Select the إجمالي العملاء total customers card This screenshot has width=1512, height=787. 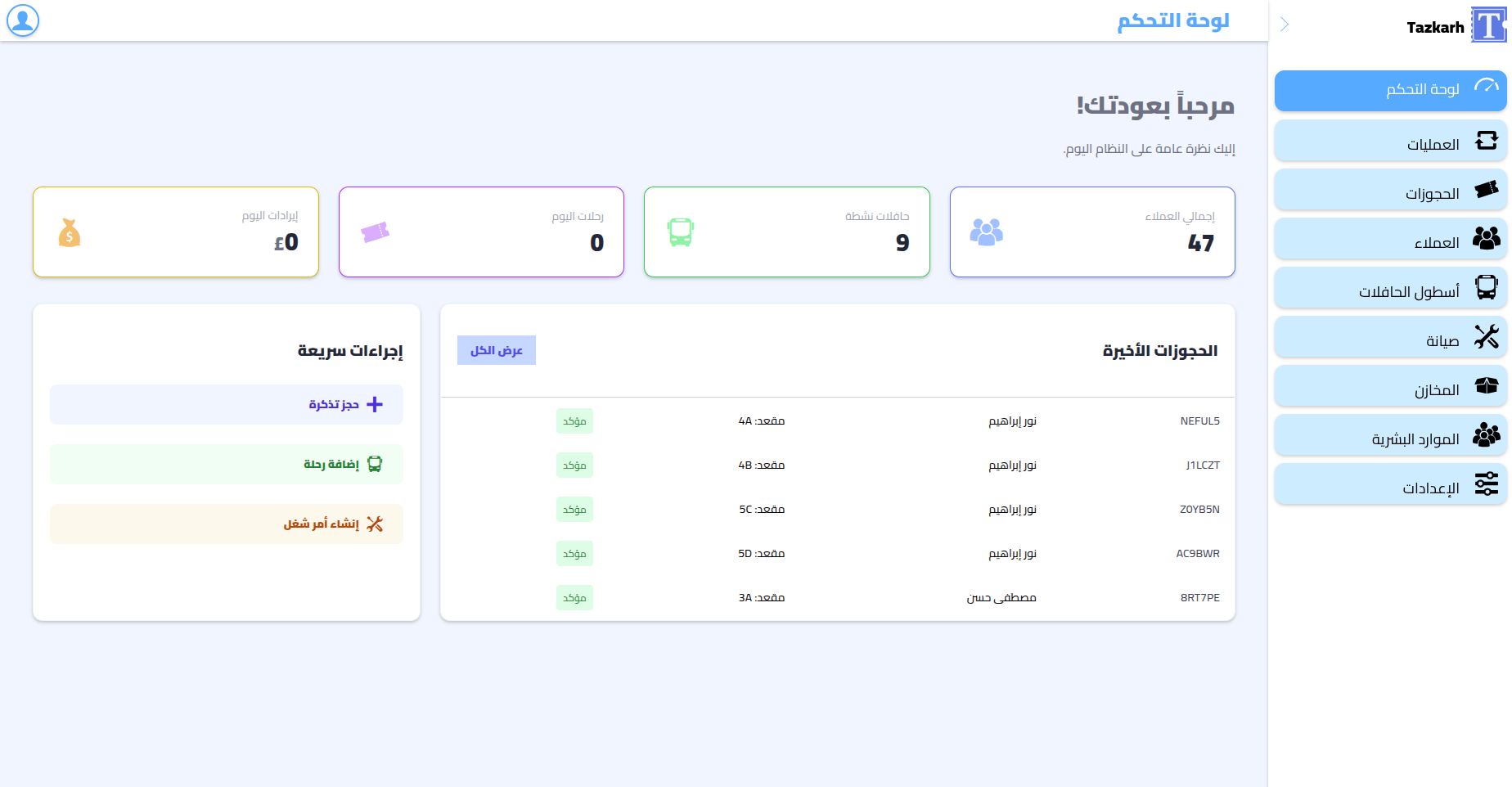[1091, 232]
